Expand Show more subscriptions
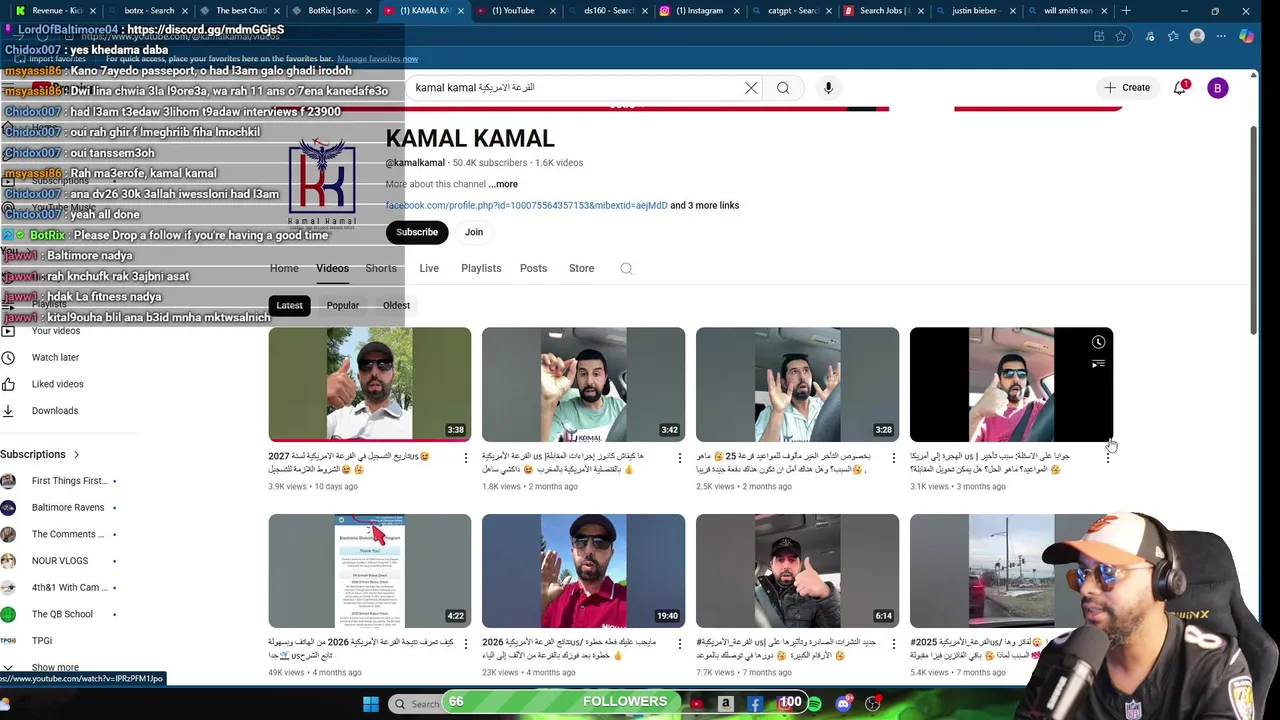 [55, 667]
